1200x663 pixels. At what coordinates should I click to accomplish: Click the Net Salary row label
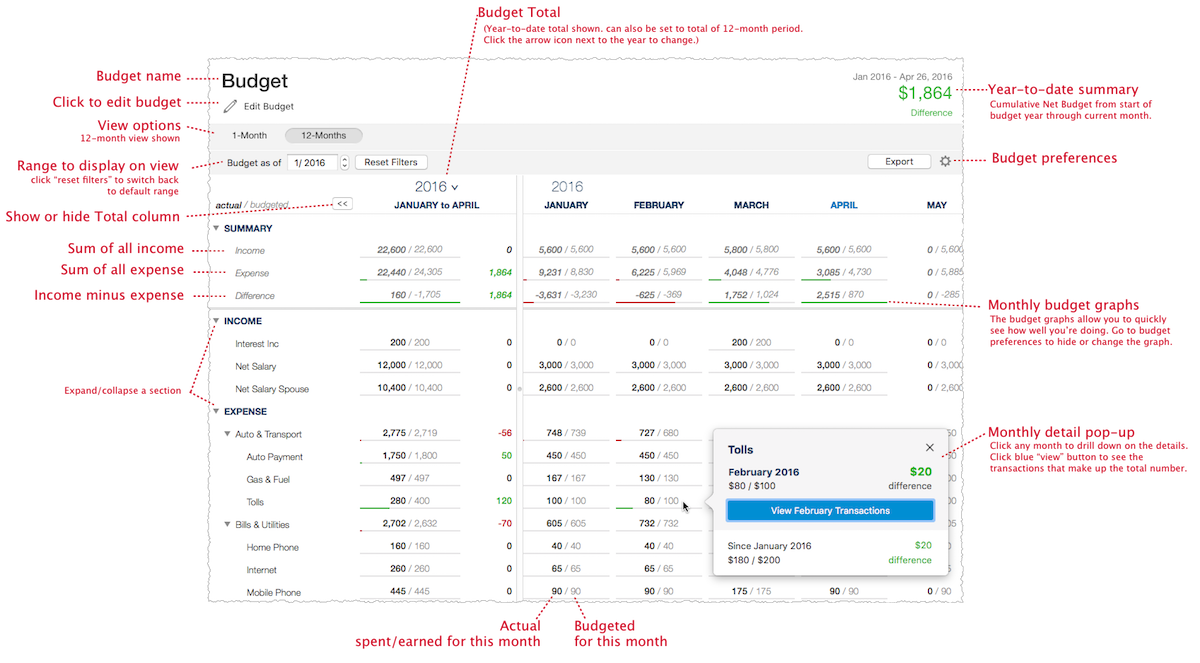pyautogui.click(x=256, y=366)
